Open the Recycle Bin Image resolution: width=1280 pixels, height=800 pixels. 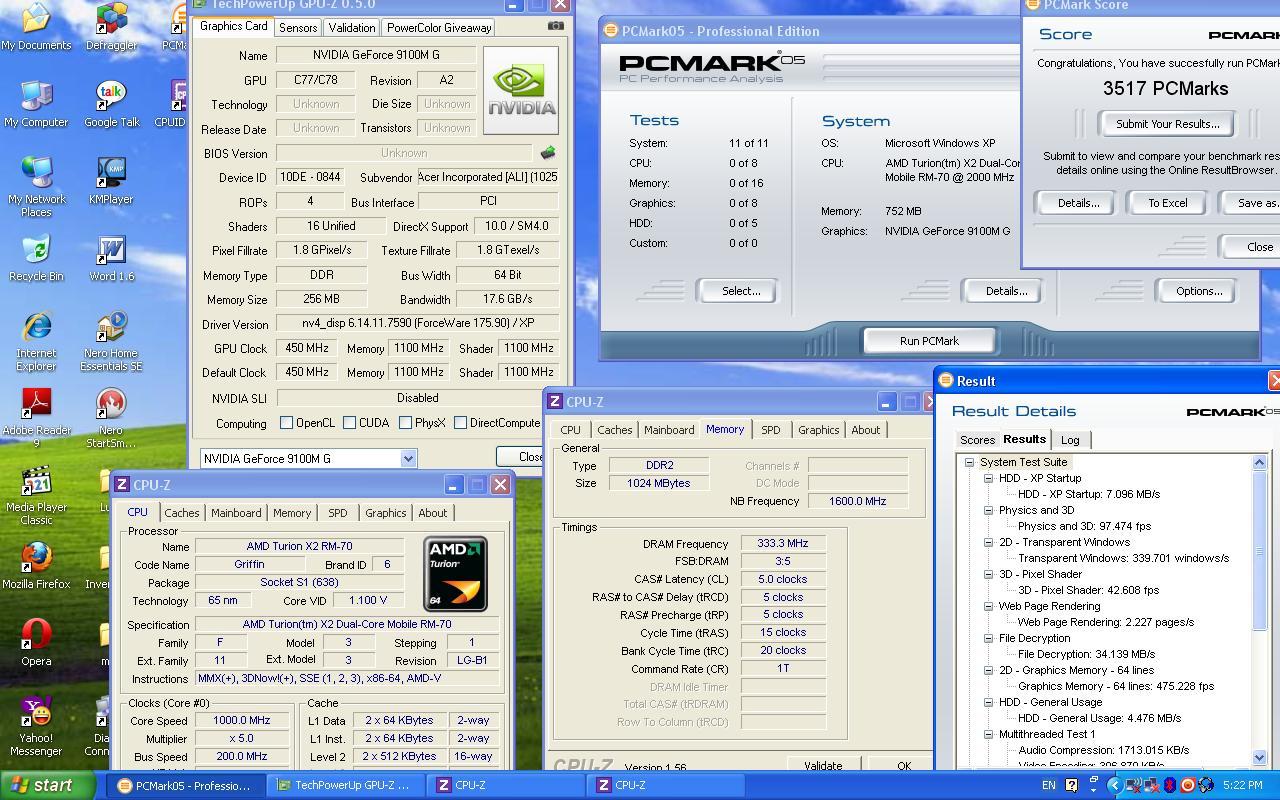click(x=36, y=258)
